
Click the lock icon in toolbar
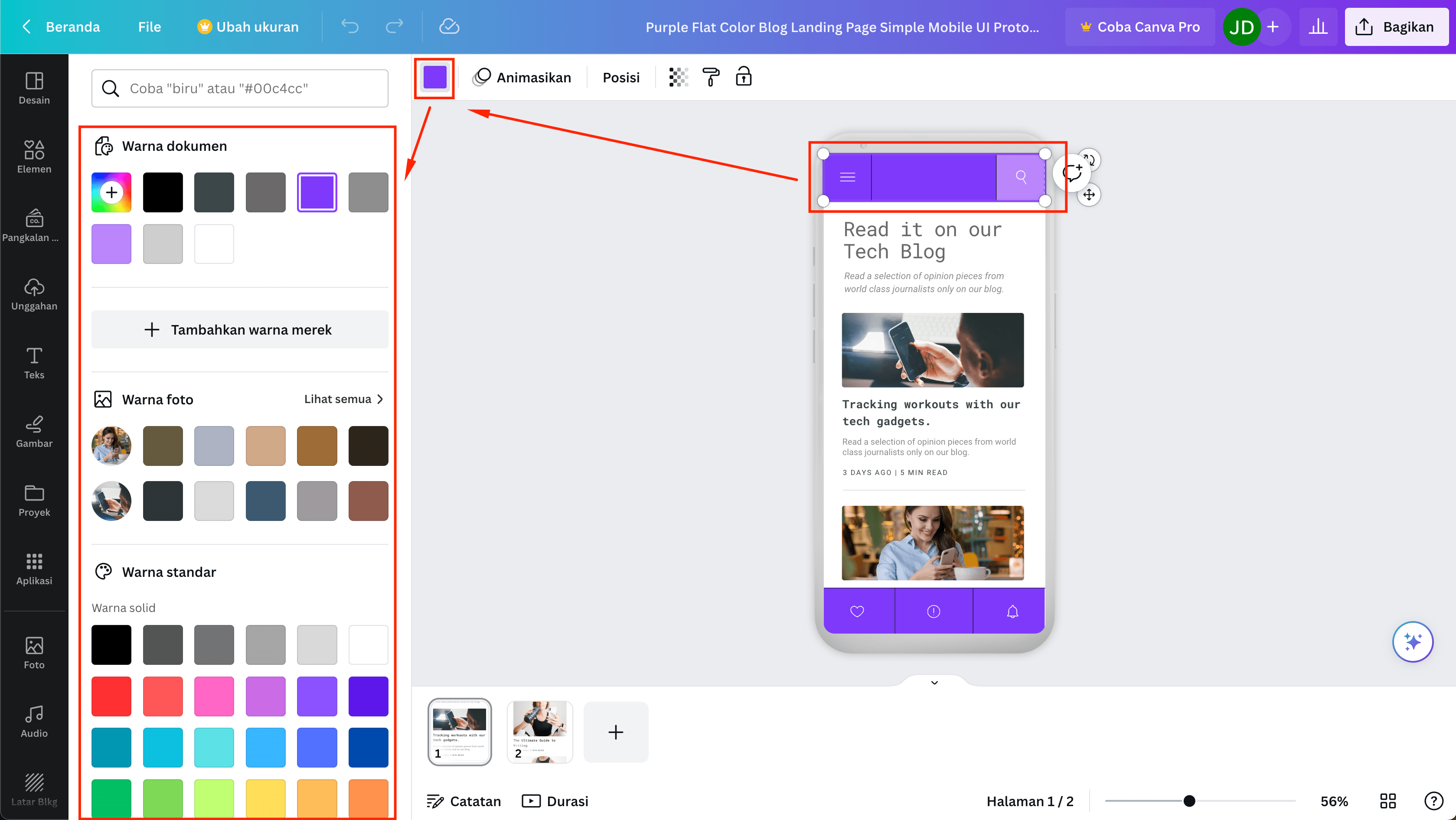(x=743, y=78)
